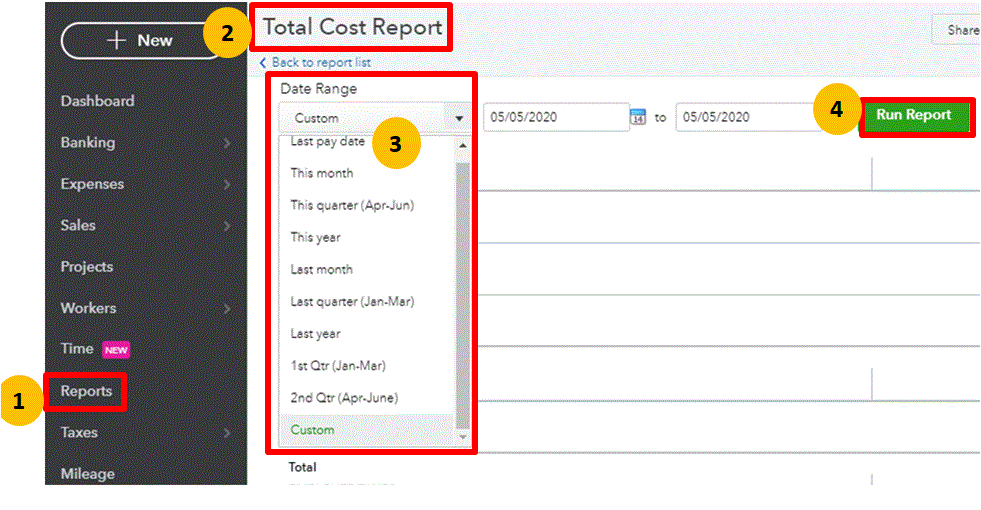Open Time in sidebar
The width and height of the screenshot is (981, 510).
coord(77,349)
